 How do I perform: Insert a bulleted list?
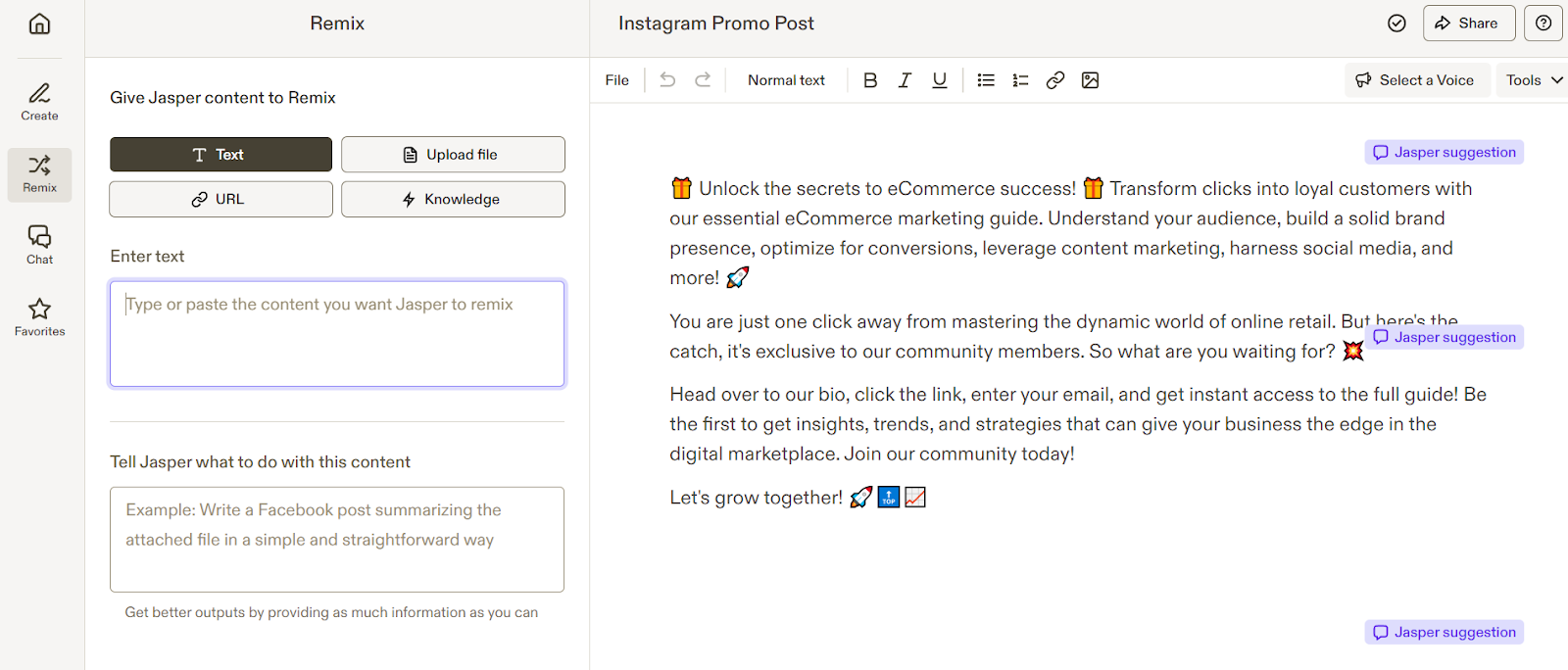tap(986, 80)
